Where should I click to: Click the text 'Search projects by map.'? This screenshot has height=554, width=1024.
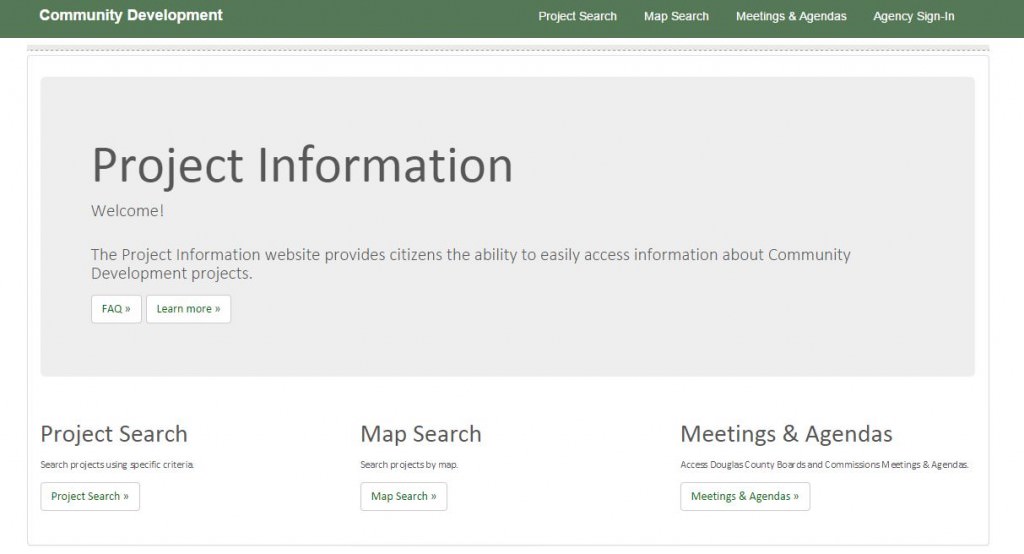tap(409, 464)
